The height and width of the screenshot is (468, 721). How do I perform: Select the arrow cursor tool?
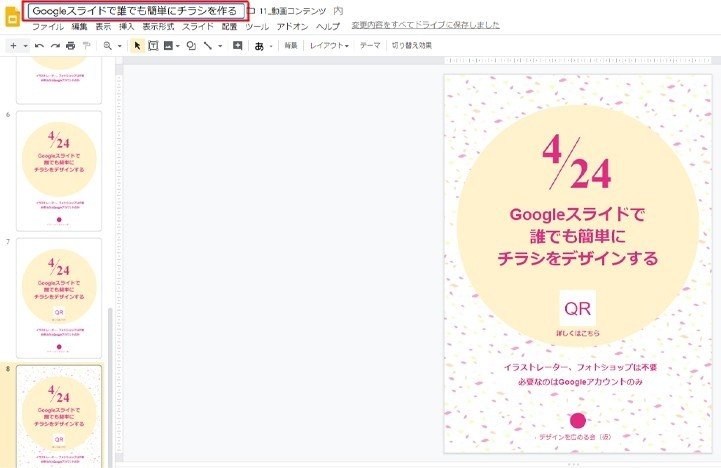pos(137,46)
